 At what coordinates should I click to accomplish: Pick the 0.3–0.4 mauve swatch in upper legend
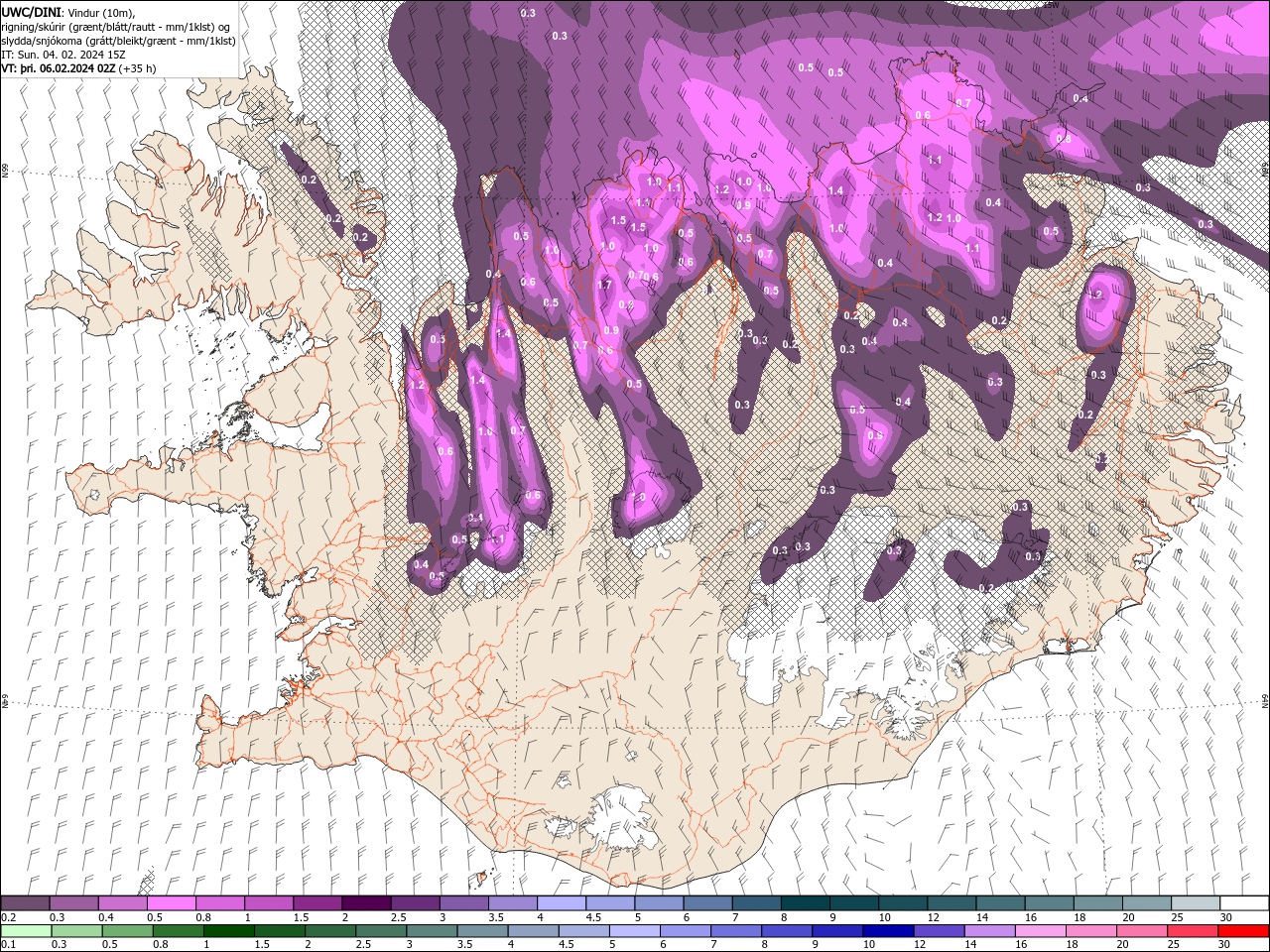[x=73, y=903]
